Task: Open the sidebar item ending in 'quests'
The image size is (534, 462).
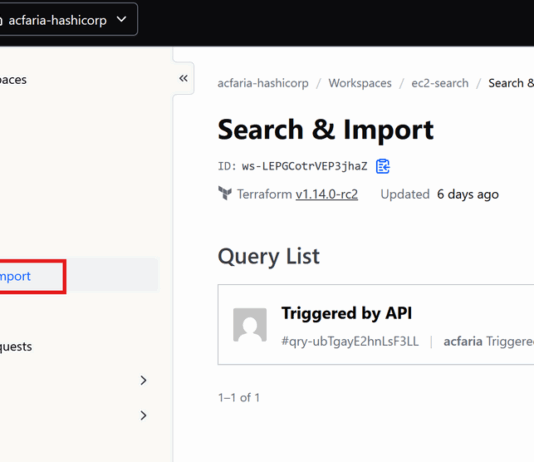Action: coord(16,347)
